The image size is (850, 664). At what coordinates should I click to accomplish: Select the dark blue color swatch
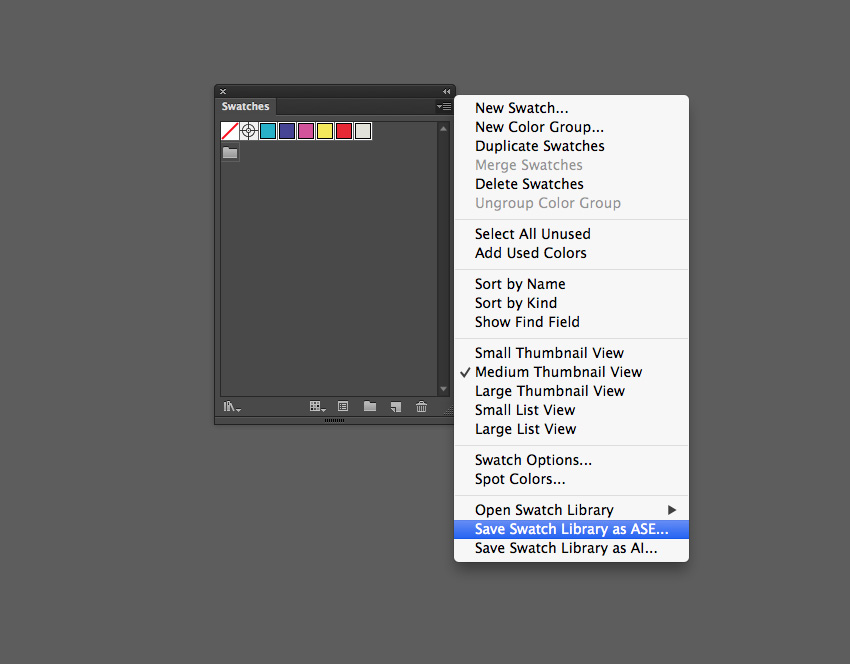pos(287,131)
